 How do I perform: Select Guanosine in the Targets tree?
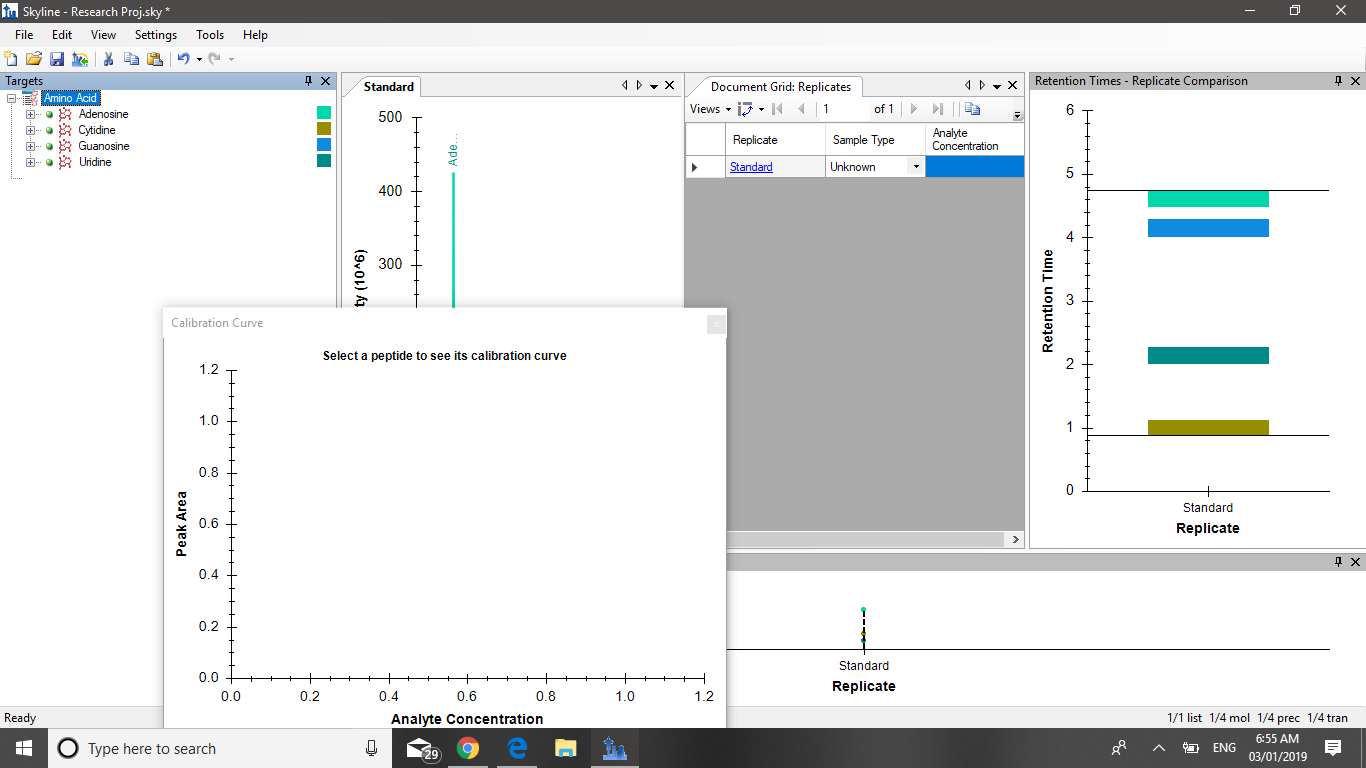[x=104, y=146]
